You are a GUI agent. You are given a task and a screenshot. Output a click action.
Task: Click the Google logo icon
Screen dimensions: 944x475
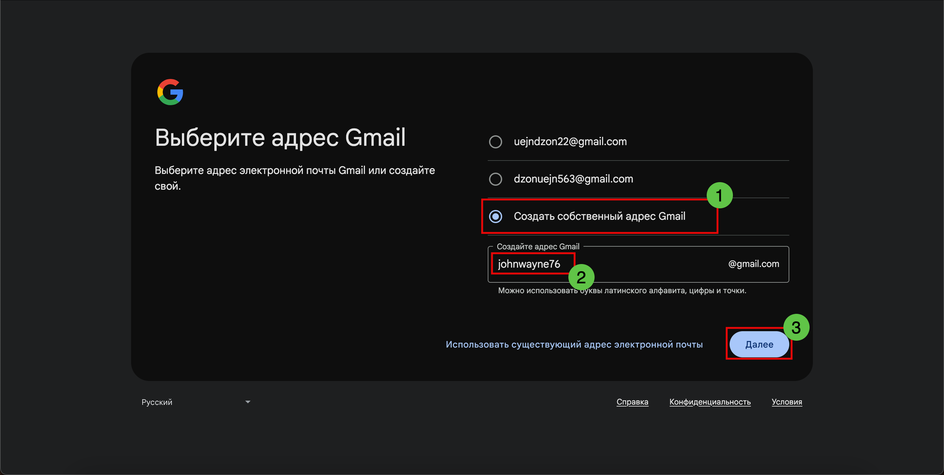coord(170,92)
